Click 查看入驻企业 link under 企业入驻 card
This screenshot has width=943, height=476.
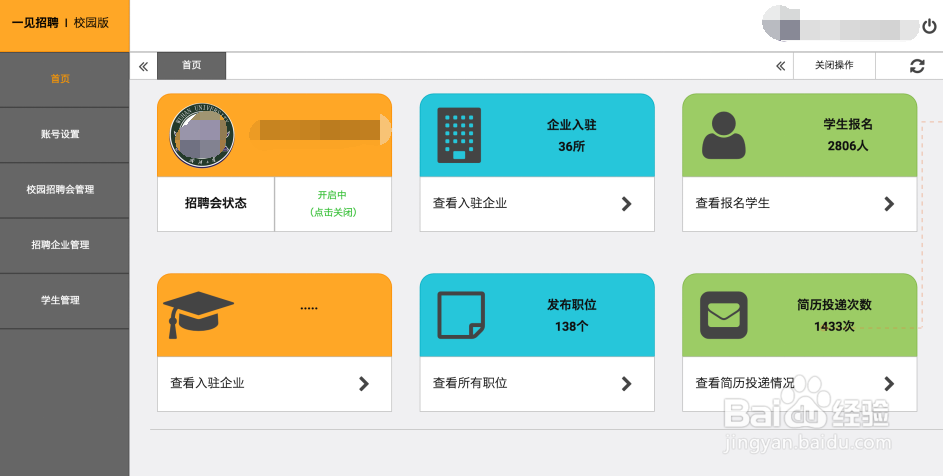[x=470, y=203]
